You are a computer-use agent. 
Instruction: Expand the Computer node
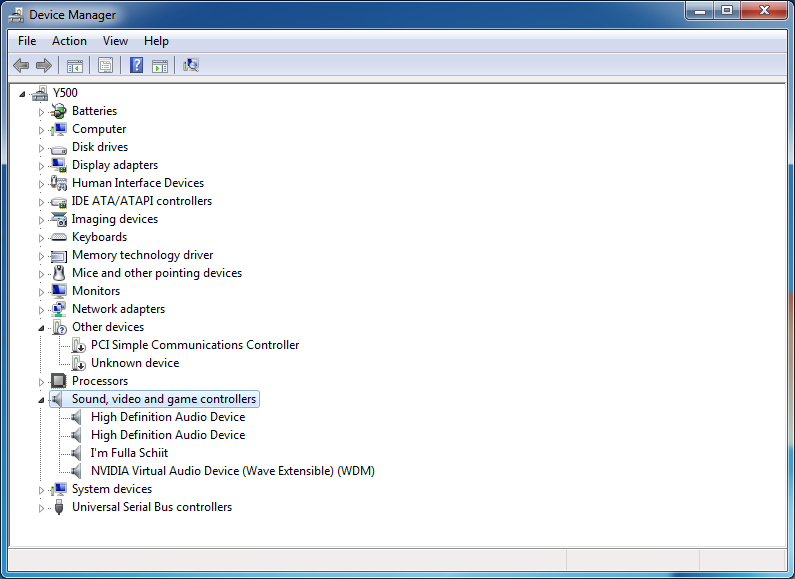tap(41, 130)
